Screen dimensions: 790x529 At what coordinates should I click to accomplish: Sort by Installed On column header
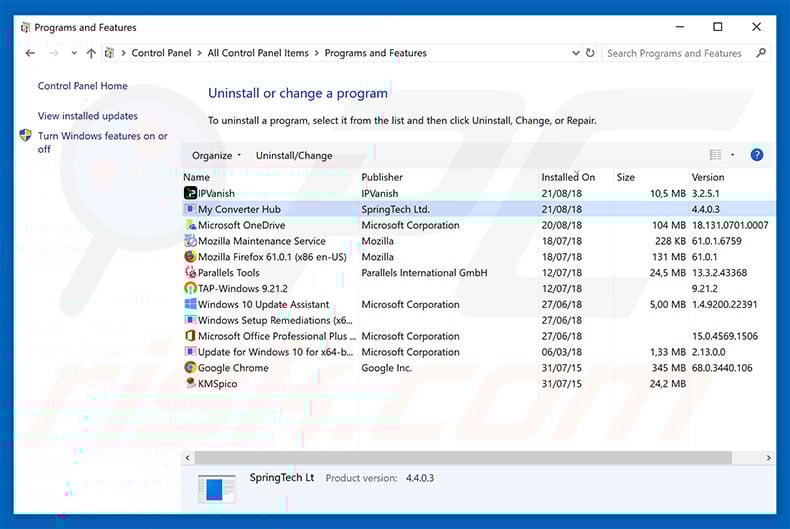pyautogui.click(x=568, y=177)
